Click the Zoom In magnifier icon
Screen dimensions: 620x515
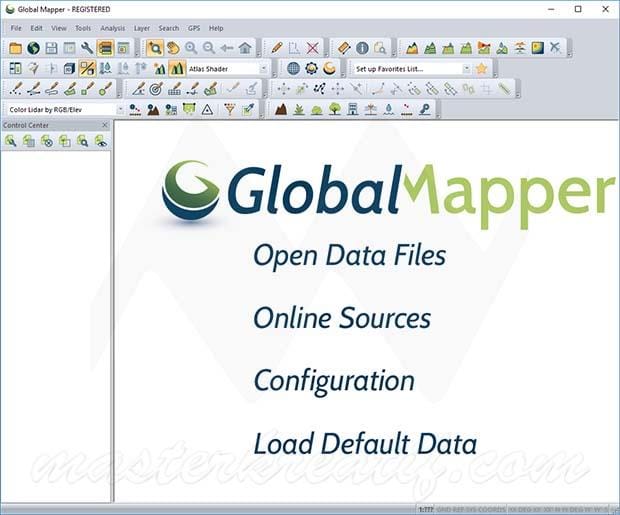[x=191, y=48]
